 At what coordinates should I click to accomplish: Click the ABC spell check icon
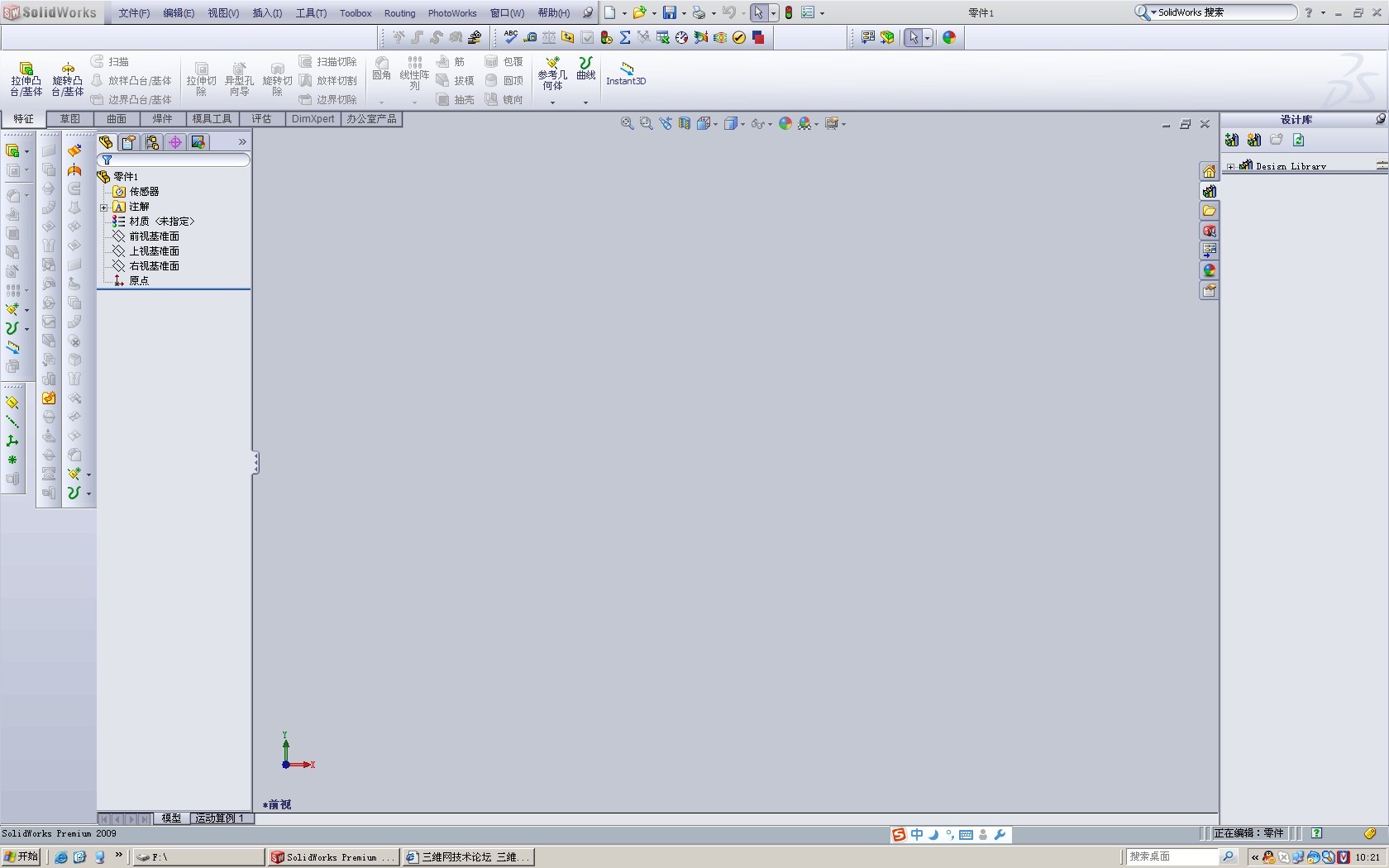(510, 37)
